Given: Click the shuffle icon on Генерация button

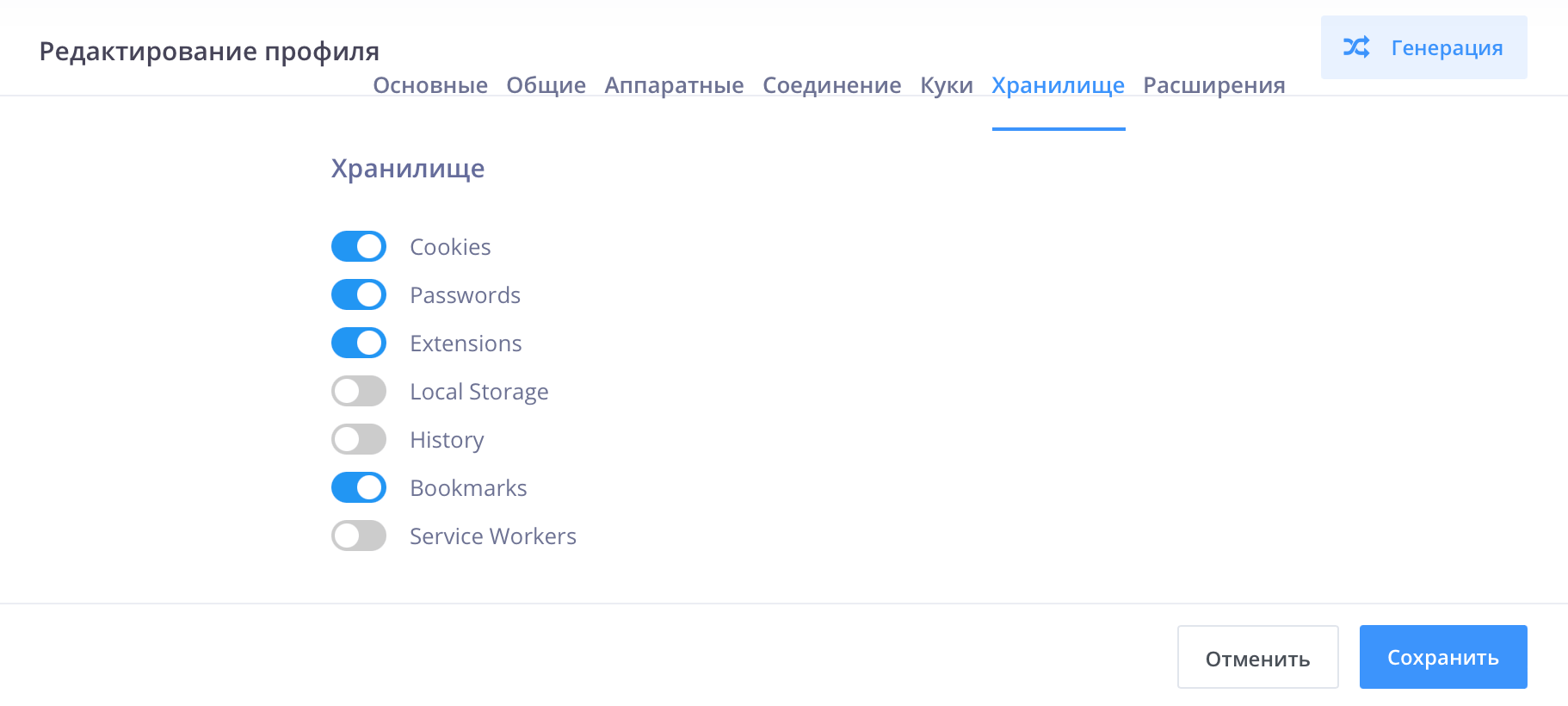Looking at the screenshot, I should click(x=1356, y=47).
